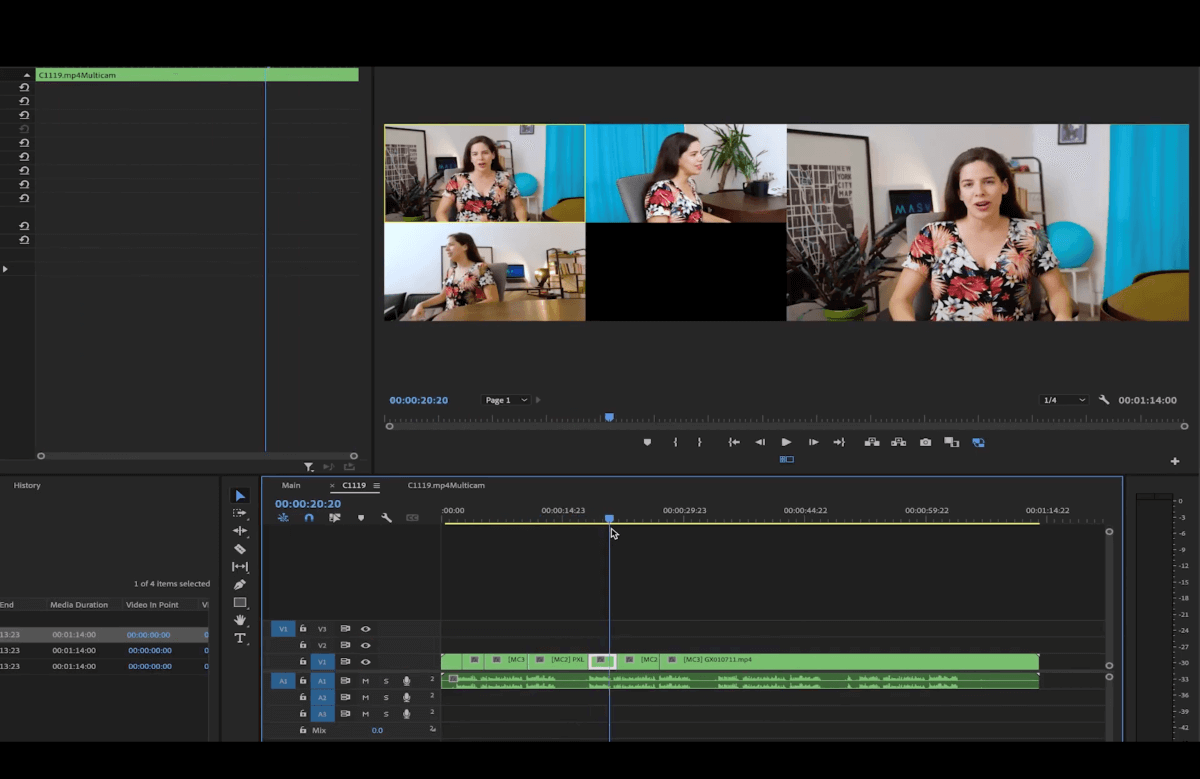Select the Slip tool

tap(240, 567)
